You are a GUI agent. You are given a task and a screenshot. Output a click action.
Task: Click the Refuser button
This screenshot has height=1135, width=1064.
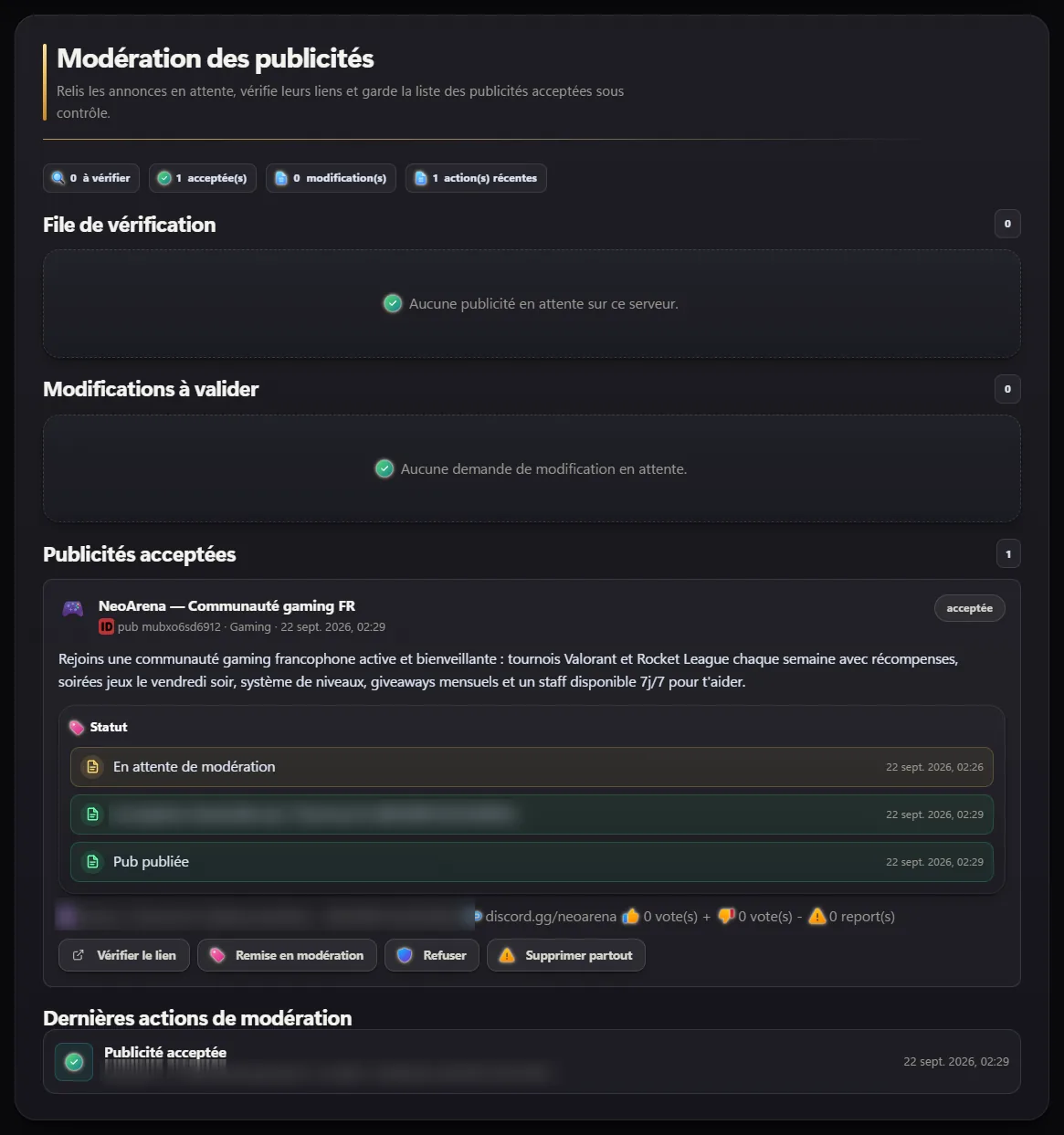tap(432, 955)
